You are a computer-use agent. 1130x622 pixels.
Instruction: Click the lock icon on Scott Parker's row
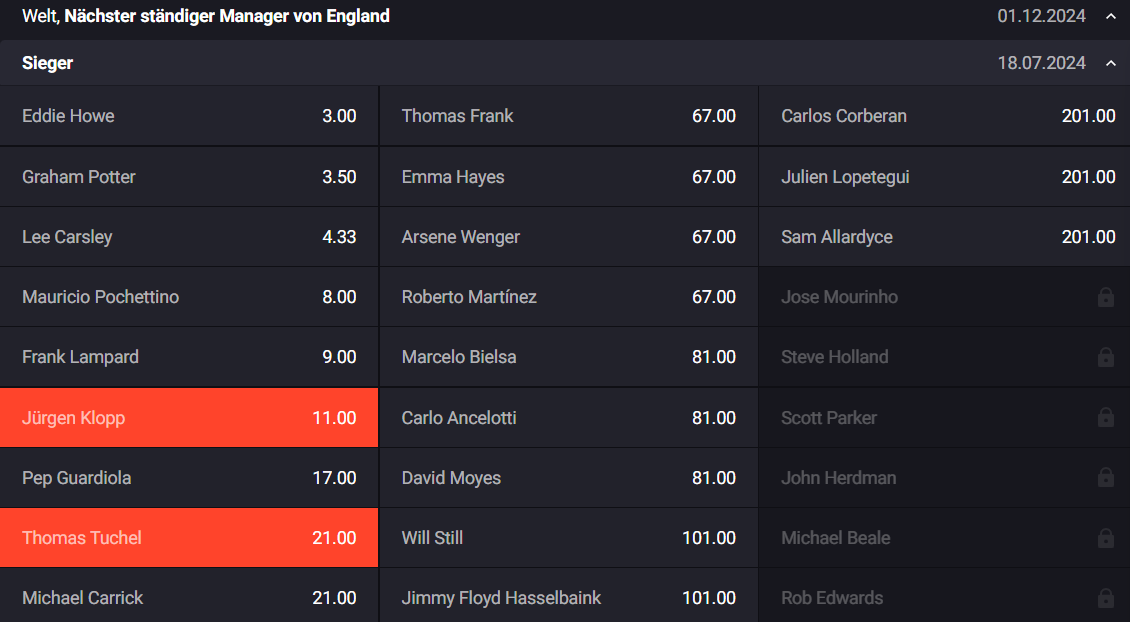pos(1106,417)
